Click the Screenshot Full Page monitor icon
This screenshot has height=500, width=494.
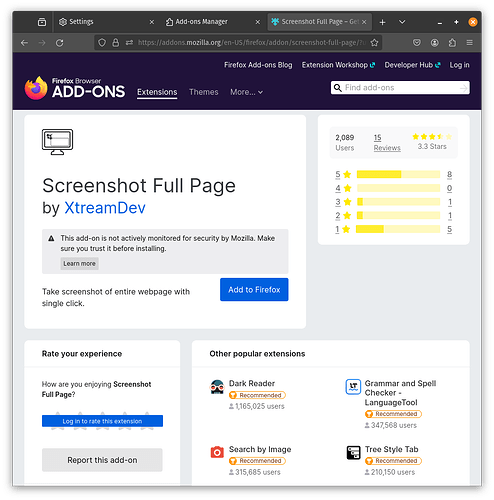pos(57,142)
